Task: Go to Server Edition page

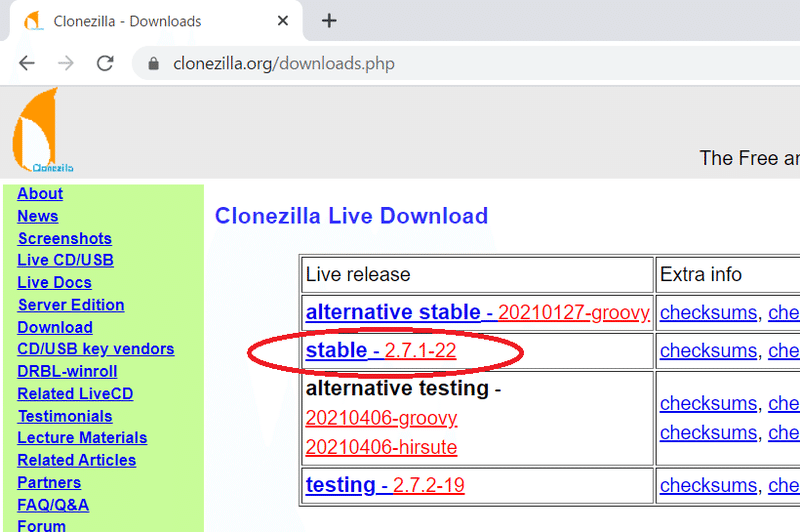Action: (x=71, y=305)
